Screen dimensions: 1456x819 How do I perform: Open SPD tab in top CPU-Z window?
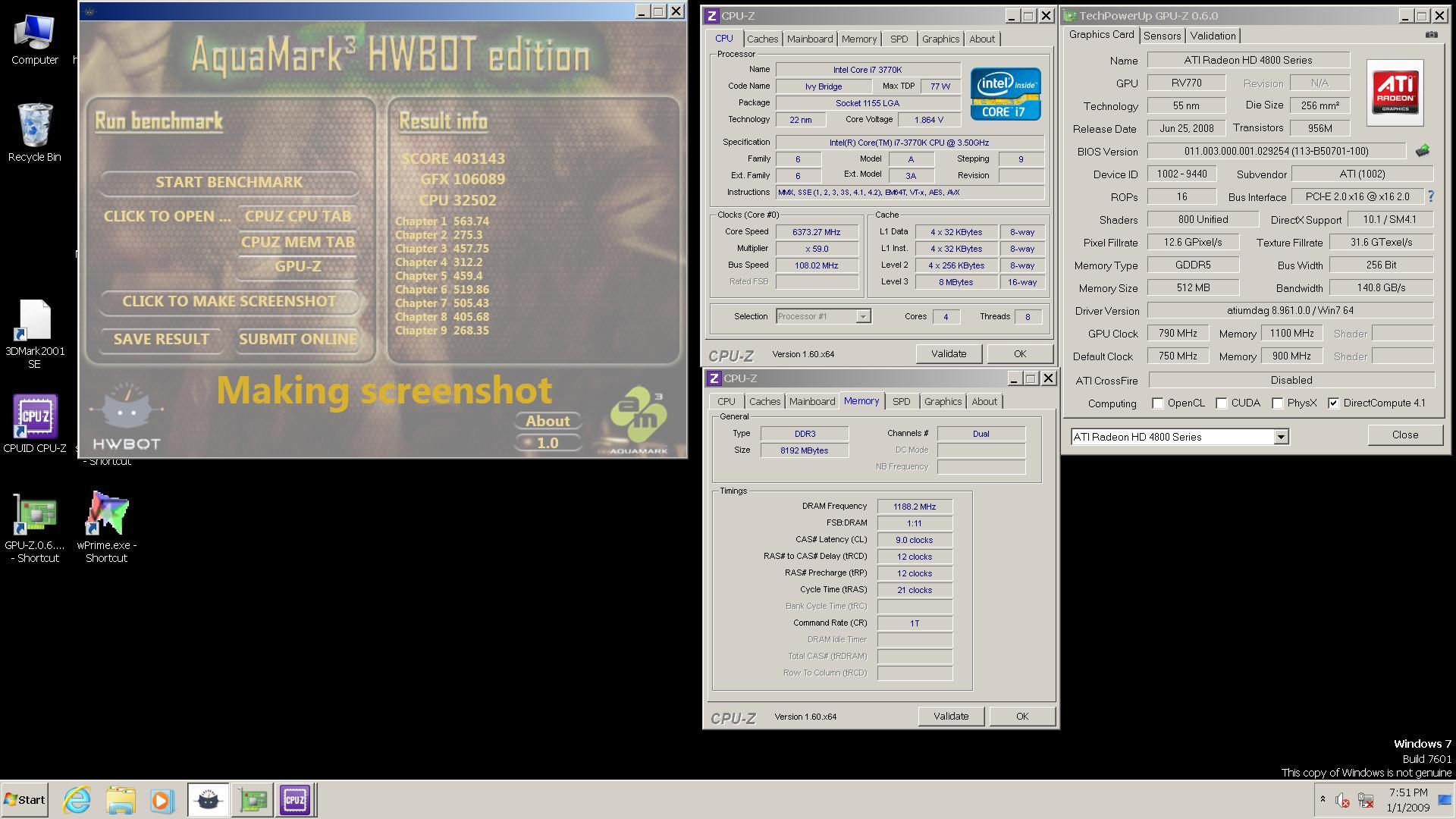coord(899,39)
